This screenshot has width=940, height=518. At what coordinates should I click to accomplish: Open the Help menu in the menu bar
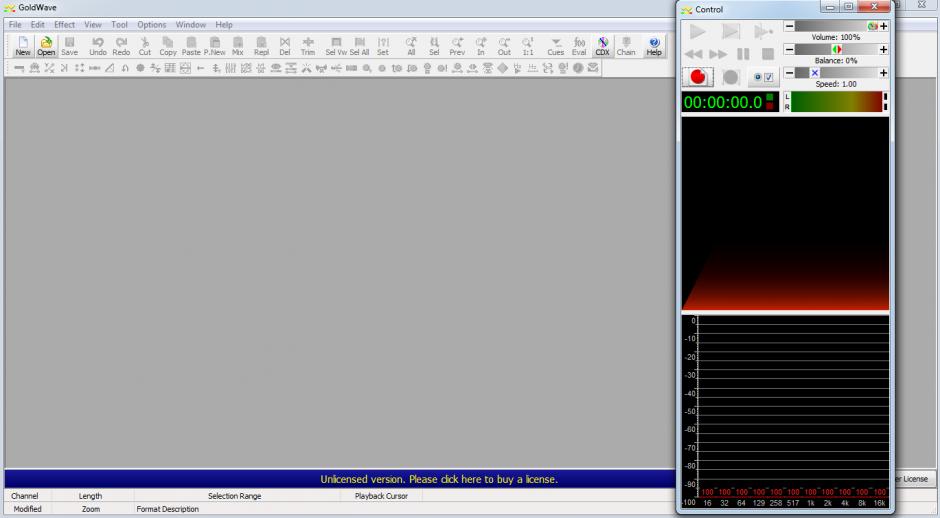tap(224, 25)
